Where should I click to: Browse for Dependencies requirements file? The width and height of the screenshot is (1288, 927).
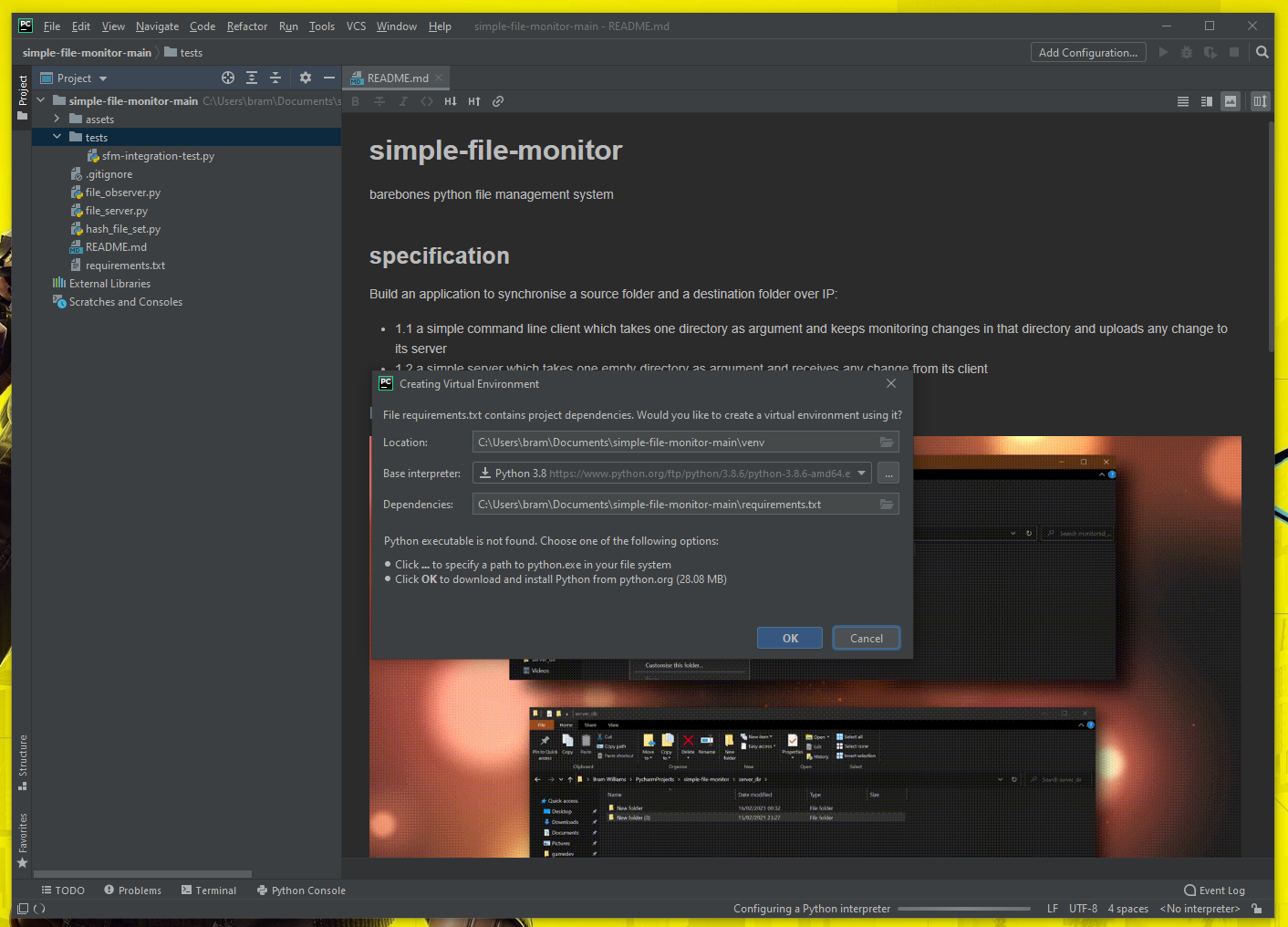[x=887, y=505]
